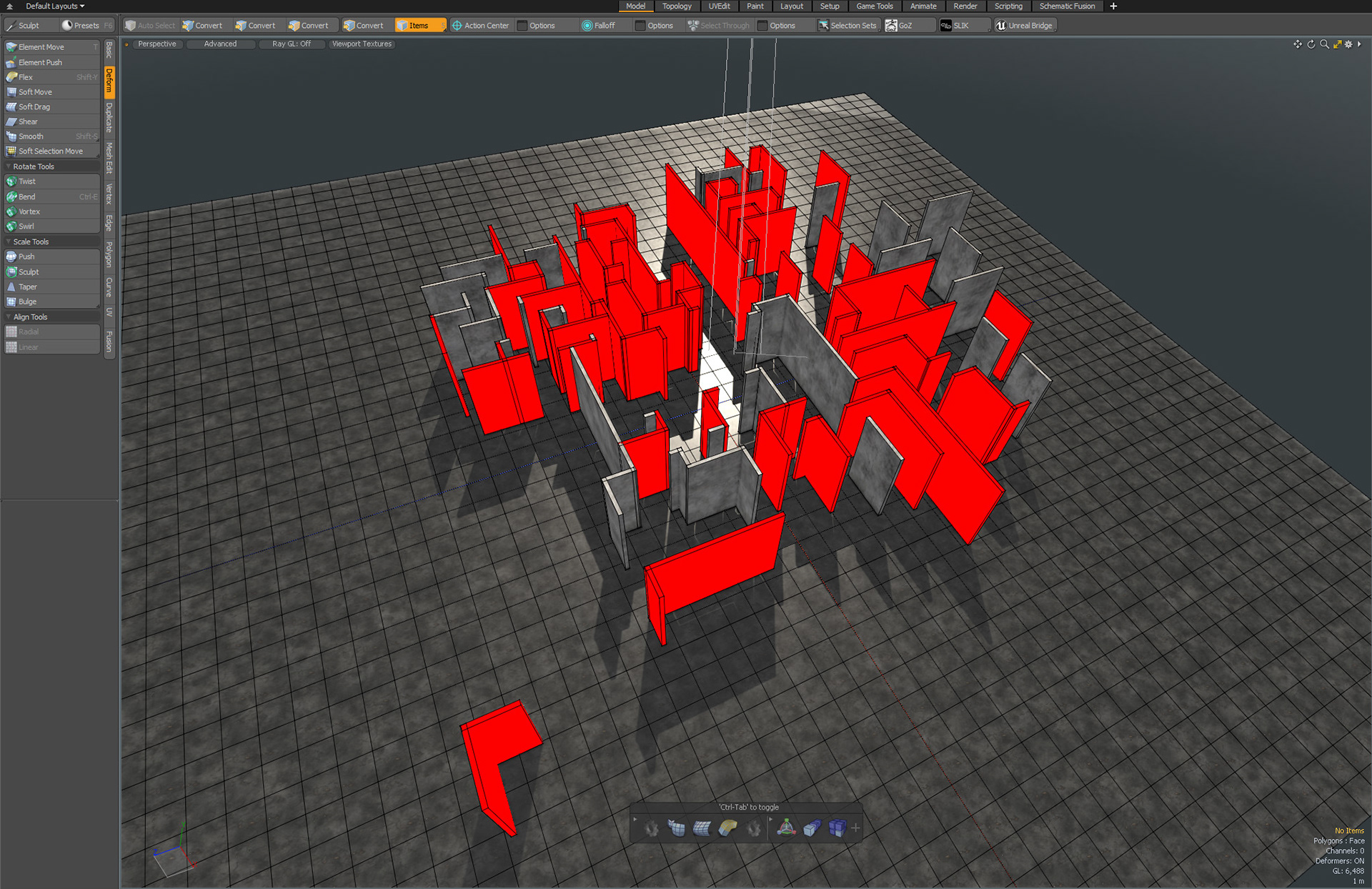Switch to the Paint layout tab
The width and height of the screenshot is (1372, 889).
pyautogui.click(x=755, y=6)
